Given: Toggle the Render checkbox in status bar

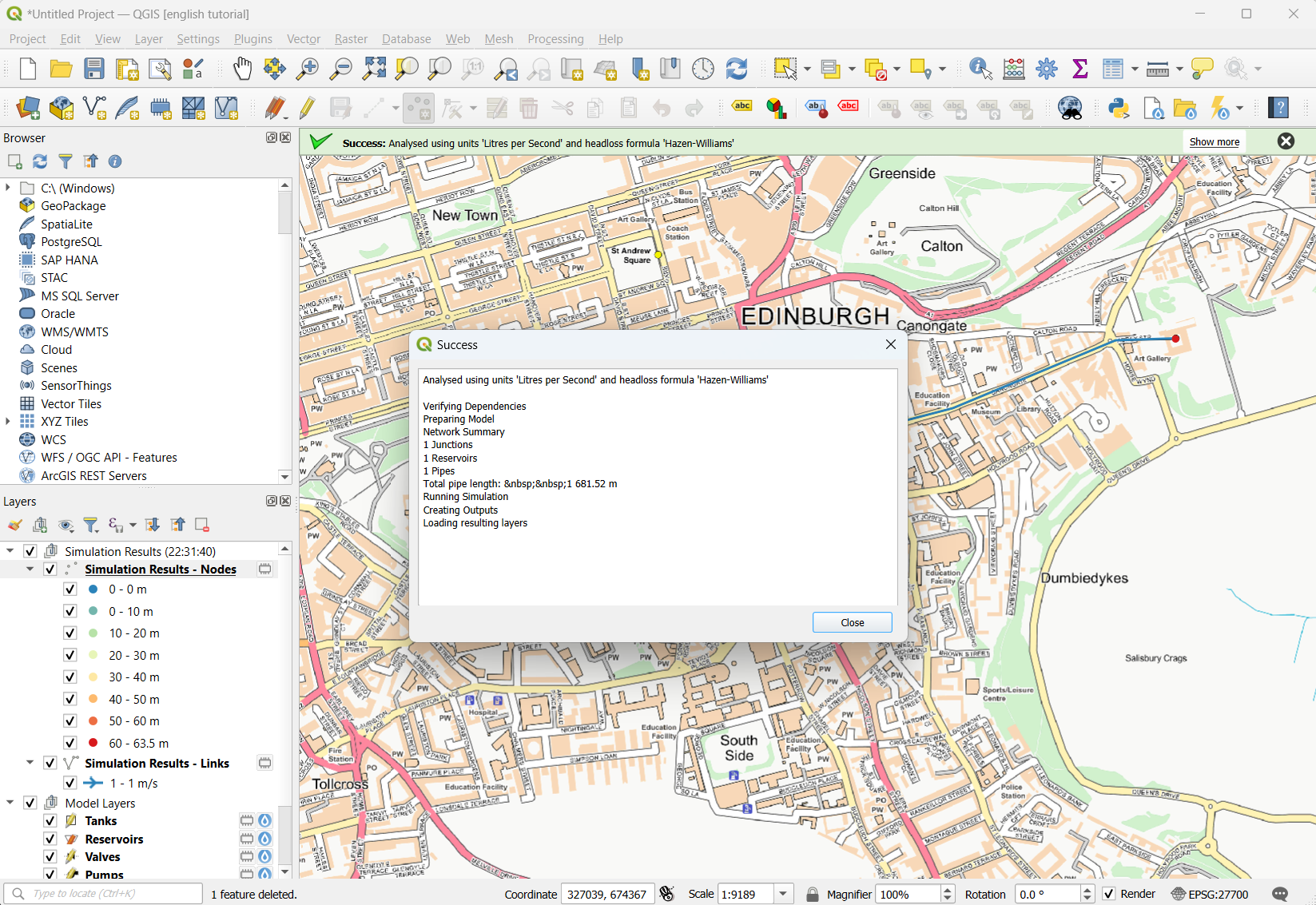Looking at the screenshot, I should coord(1109,894).
